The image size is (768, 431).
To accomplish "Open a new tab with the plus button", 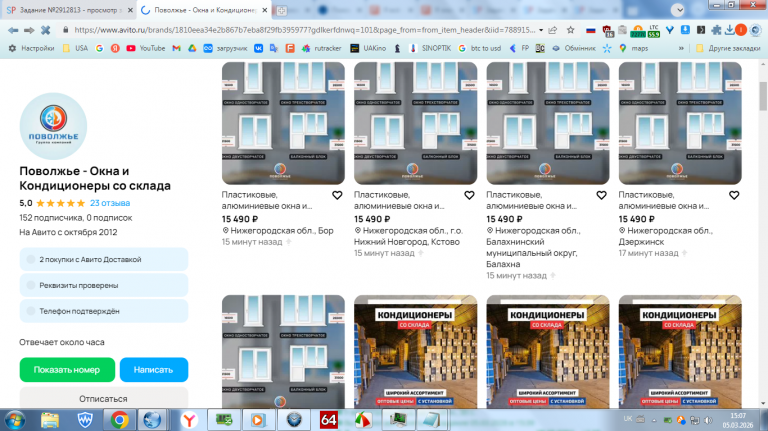I will coord(282,10).
